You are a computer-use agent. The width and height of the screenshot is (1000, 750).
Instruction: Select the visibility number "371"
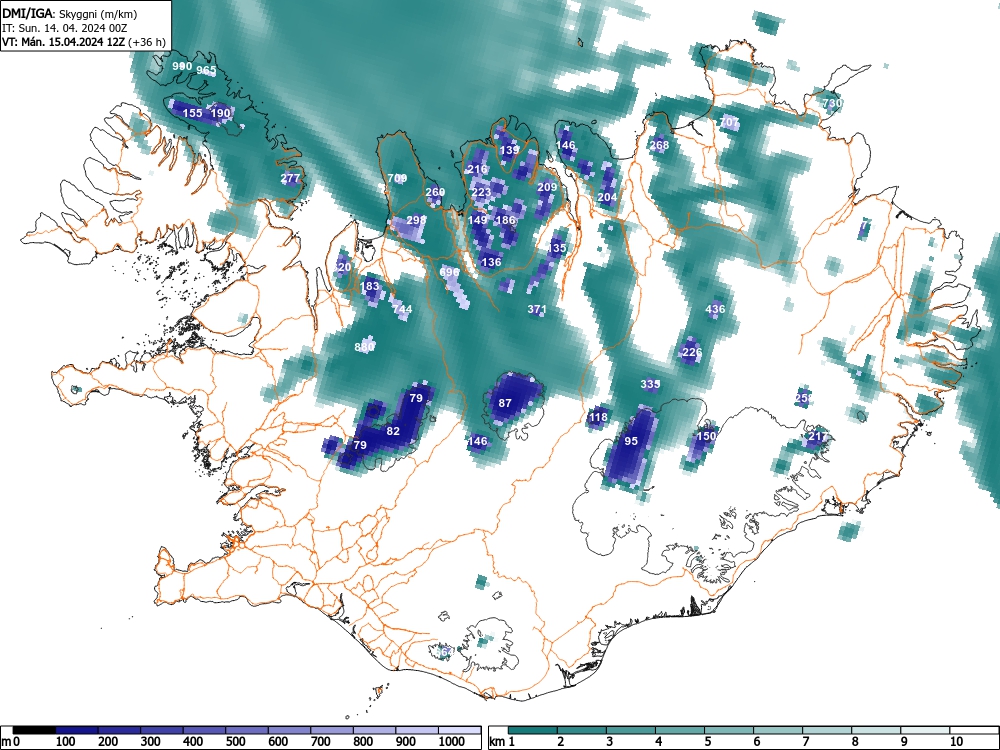pos(537,309)
